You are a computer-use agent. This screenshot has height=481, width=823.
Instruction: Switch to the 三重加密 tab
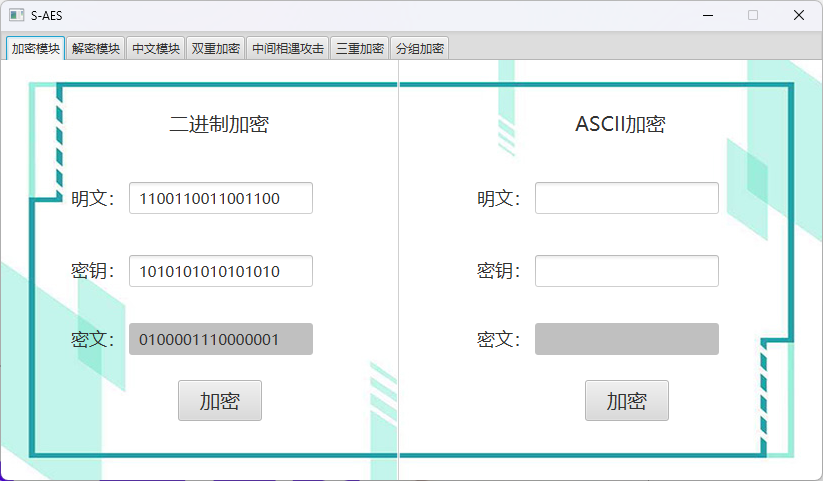point(359,48)
